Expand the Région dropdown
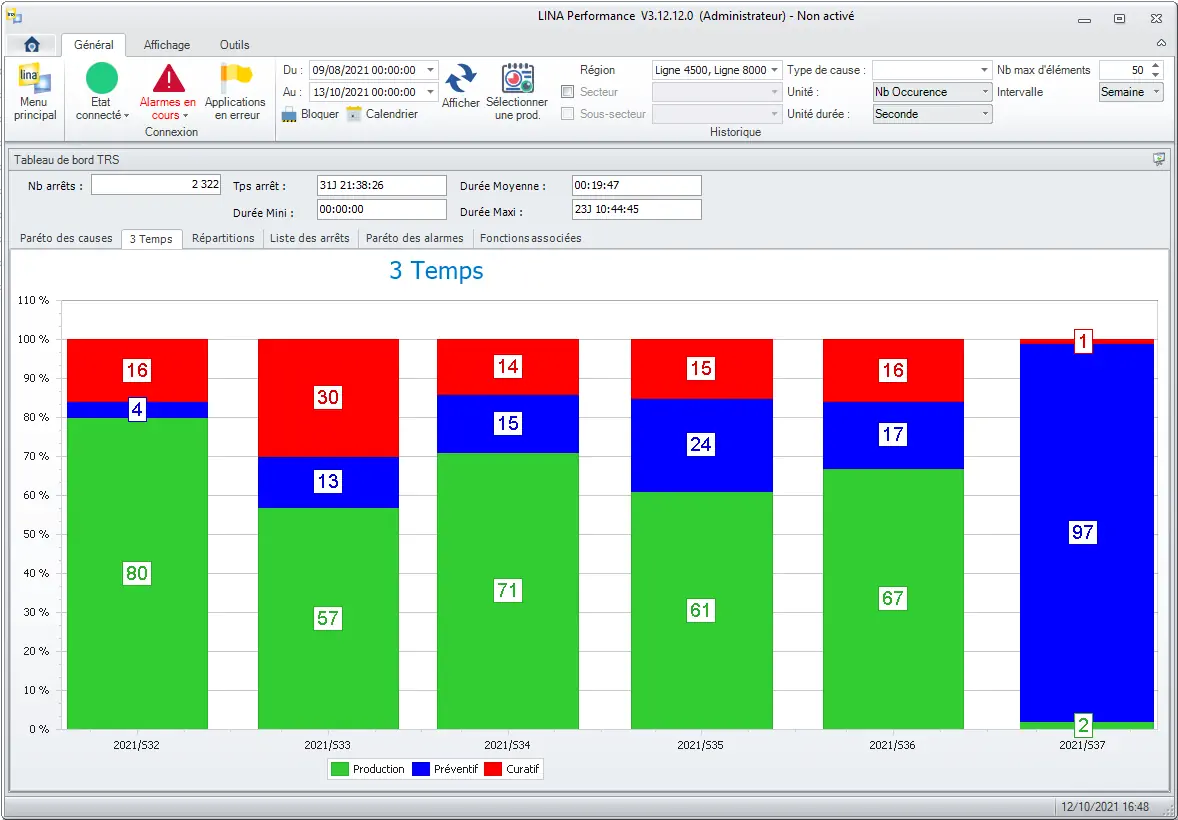Screen dimensions: 1178x820 pyautogui.click(x=775, y=70)
